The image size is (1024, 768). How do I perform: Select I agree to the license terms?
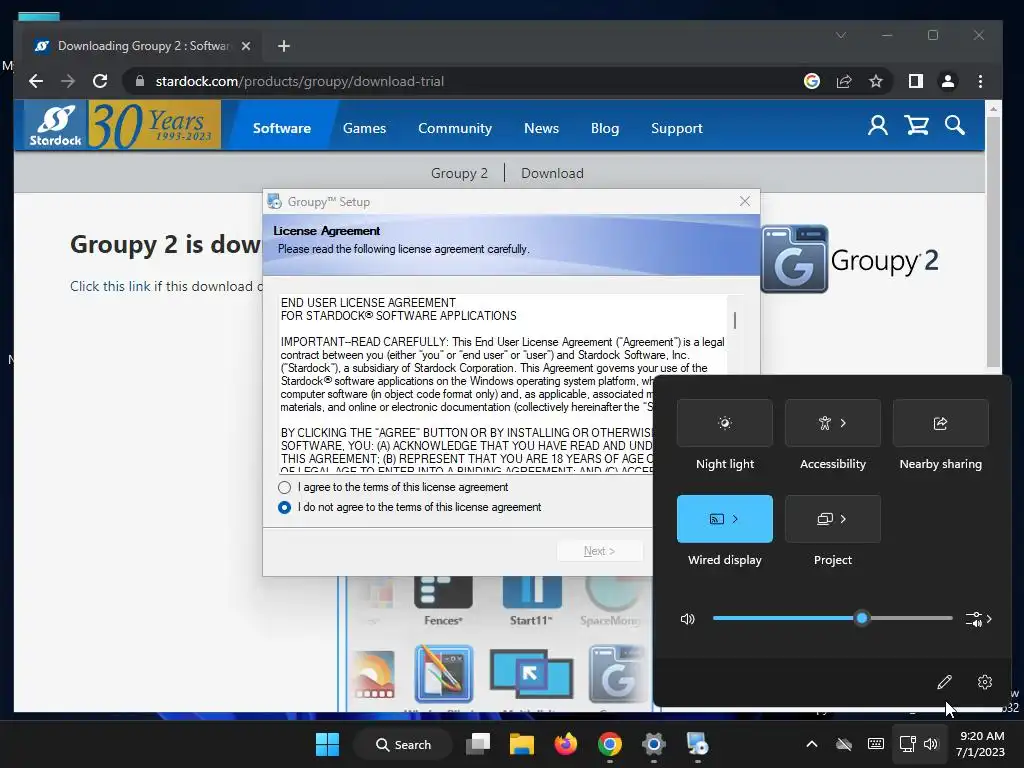[x=284, y=487]
